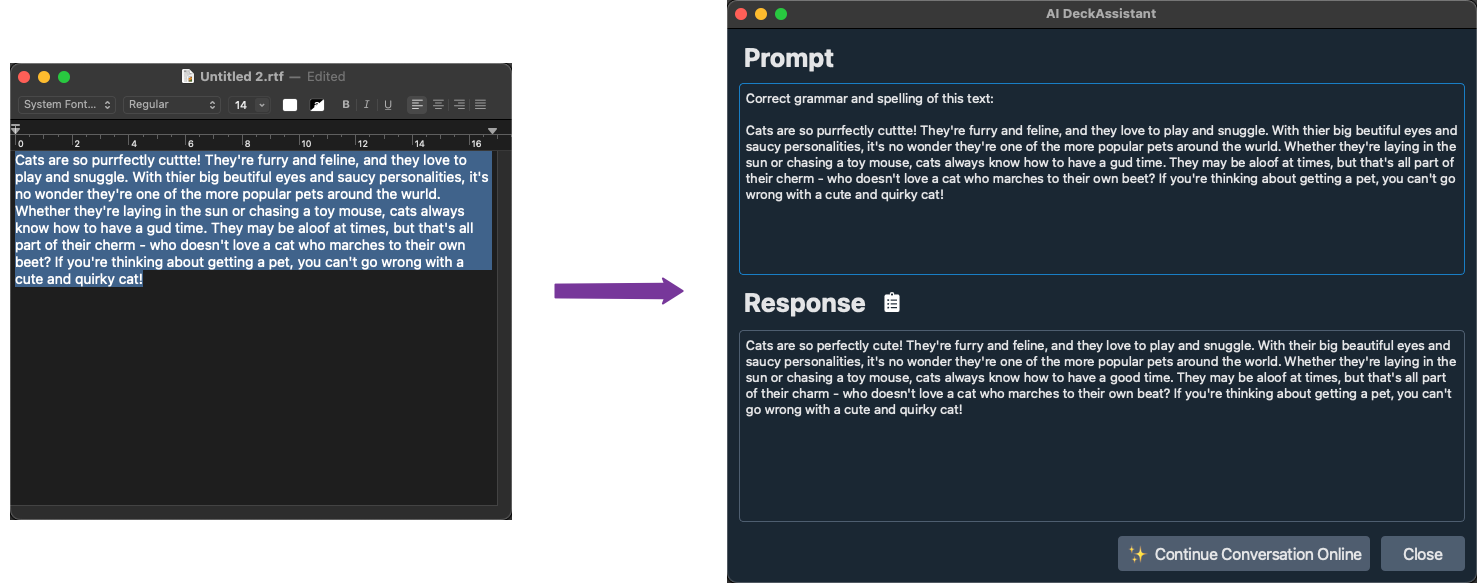Click Continue Conversation Online button

pos(1244,554)
